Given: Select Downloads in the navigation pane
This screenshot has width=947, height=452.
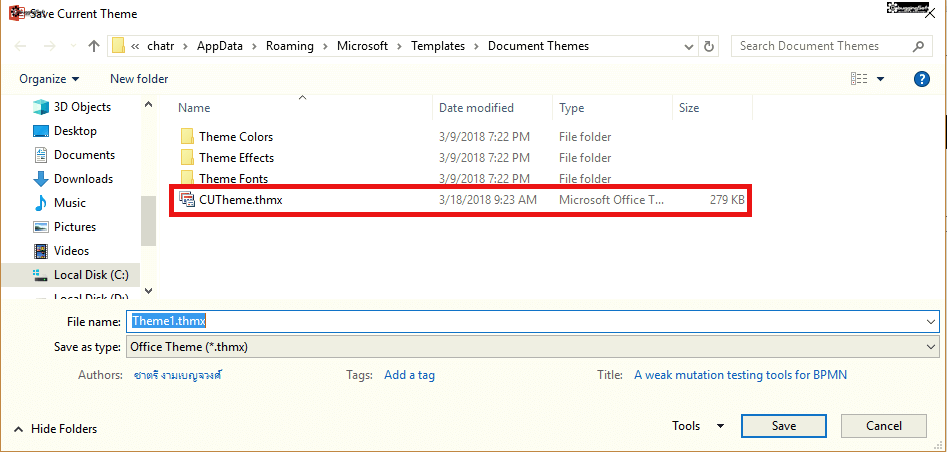Looking at the screenshot, I should 83,179.
